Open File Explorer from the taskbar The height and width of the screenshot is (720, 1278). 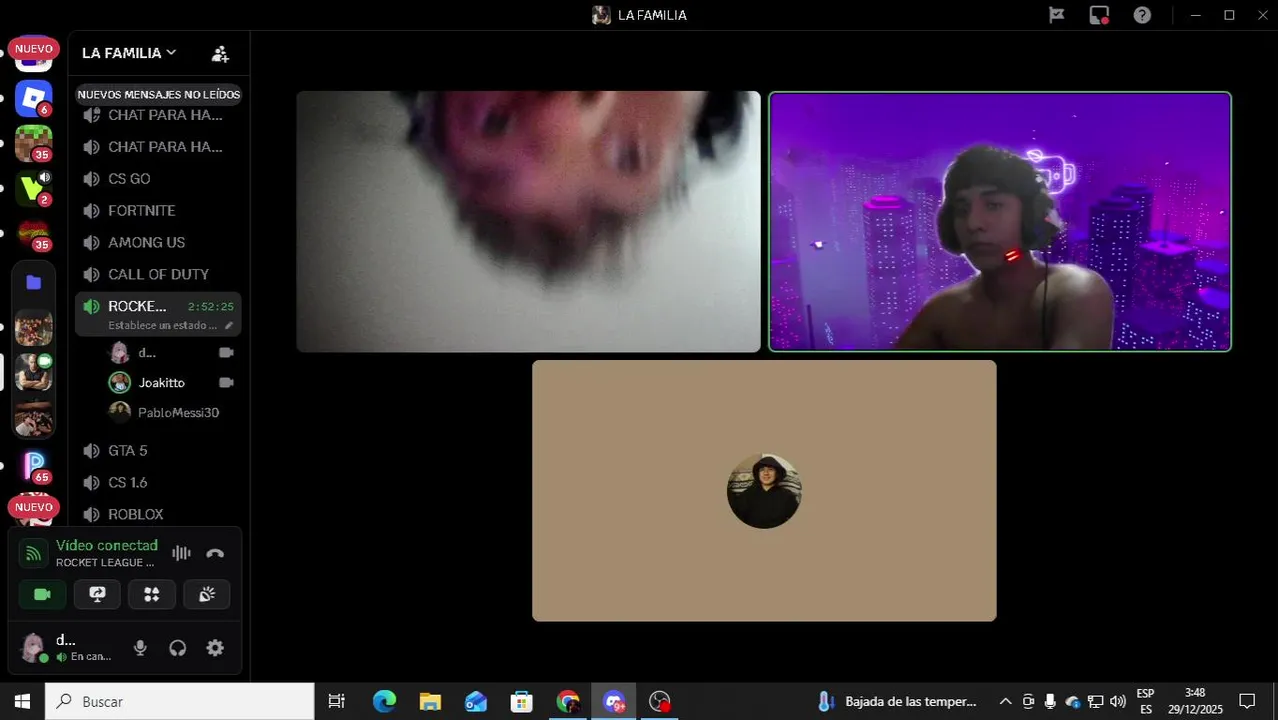click(x=430, y=702)
